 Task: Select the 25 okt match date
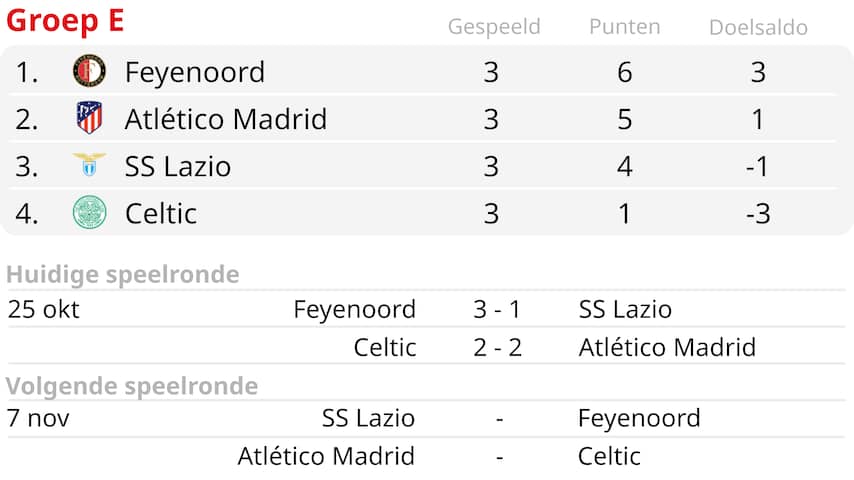click(43, 310)
